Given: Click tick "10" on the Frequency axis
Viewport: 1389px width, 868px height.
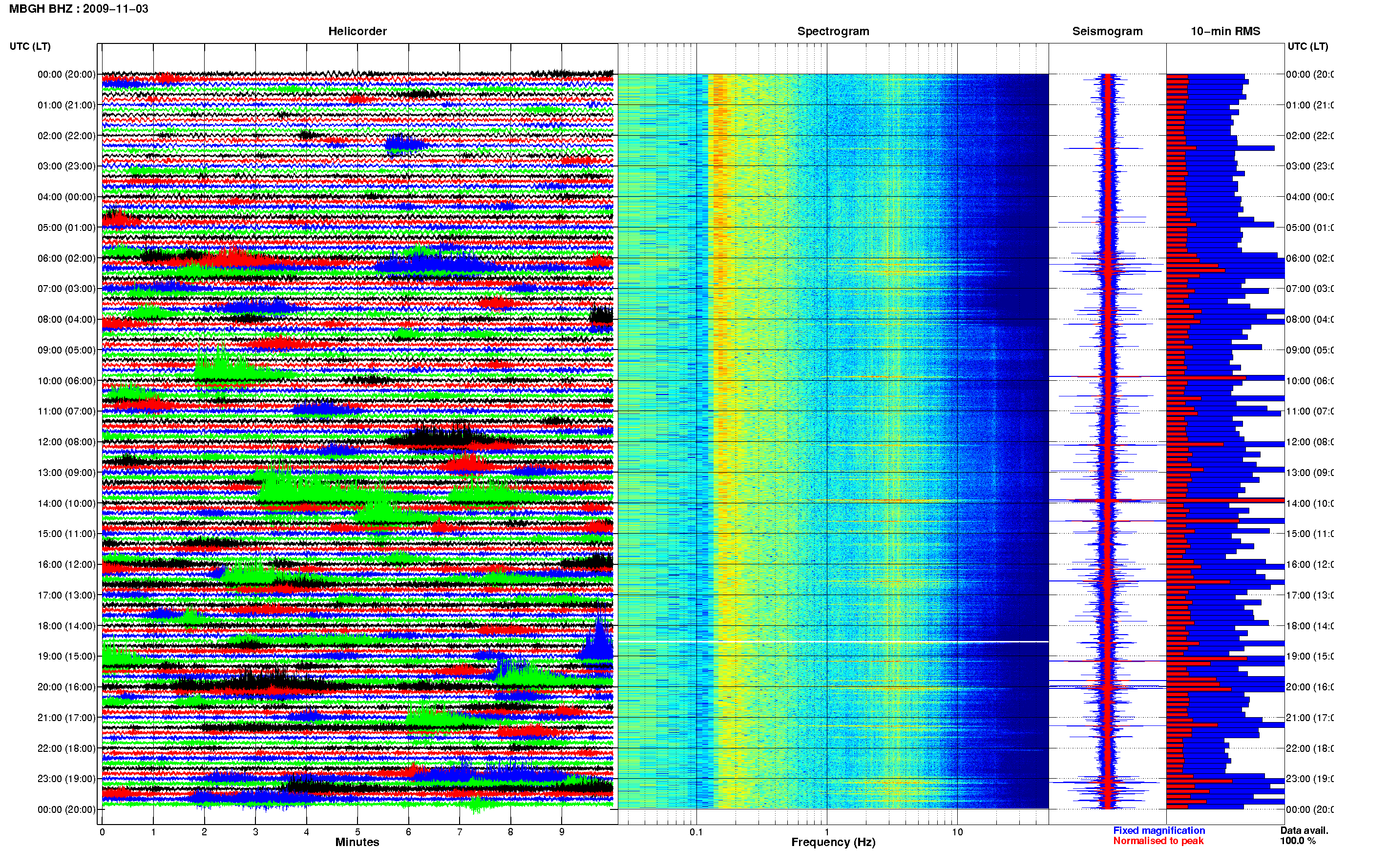Looking at the screenshot, I should 957,832.
